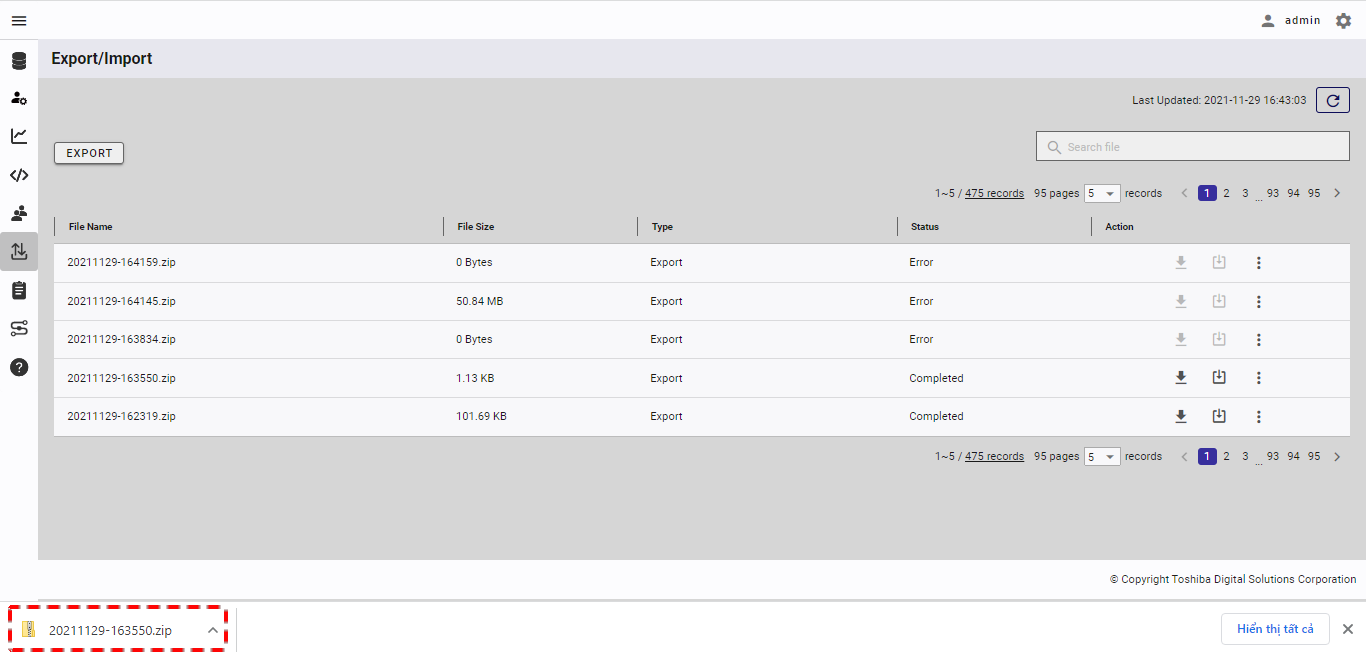The height and width of the screenshot is (656, 1366).
Task: Open more actions for 20211129-164159.zip
Action: coord(1259,263)
